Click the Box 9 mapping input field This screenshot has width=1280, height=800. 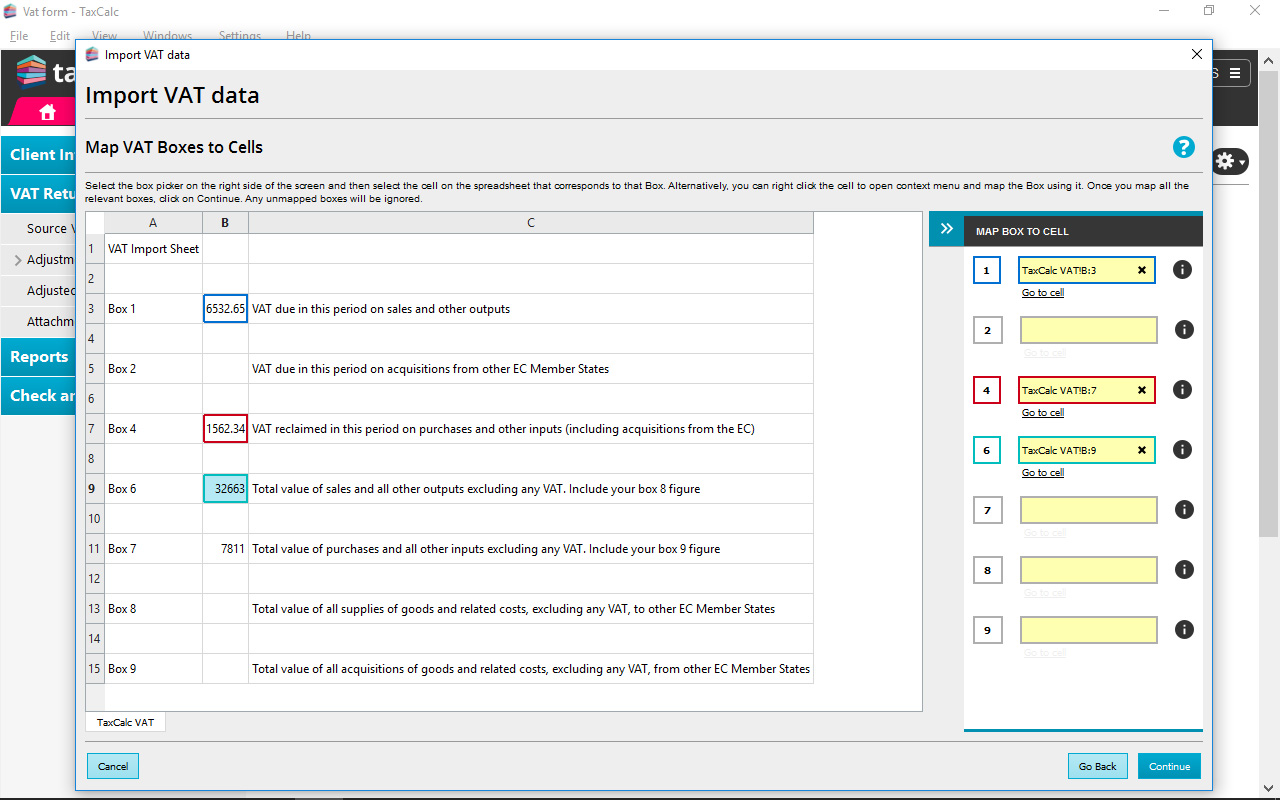point(1088,630)
